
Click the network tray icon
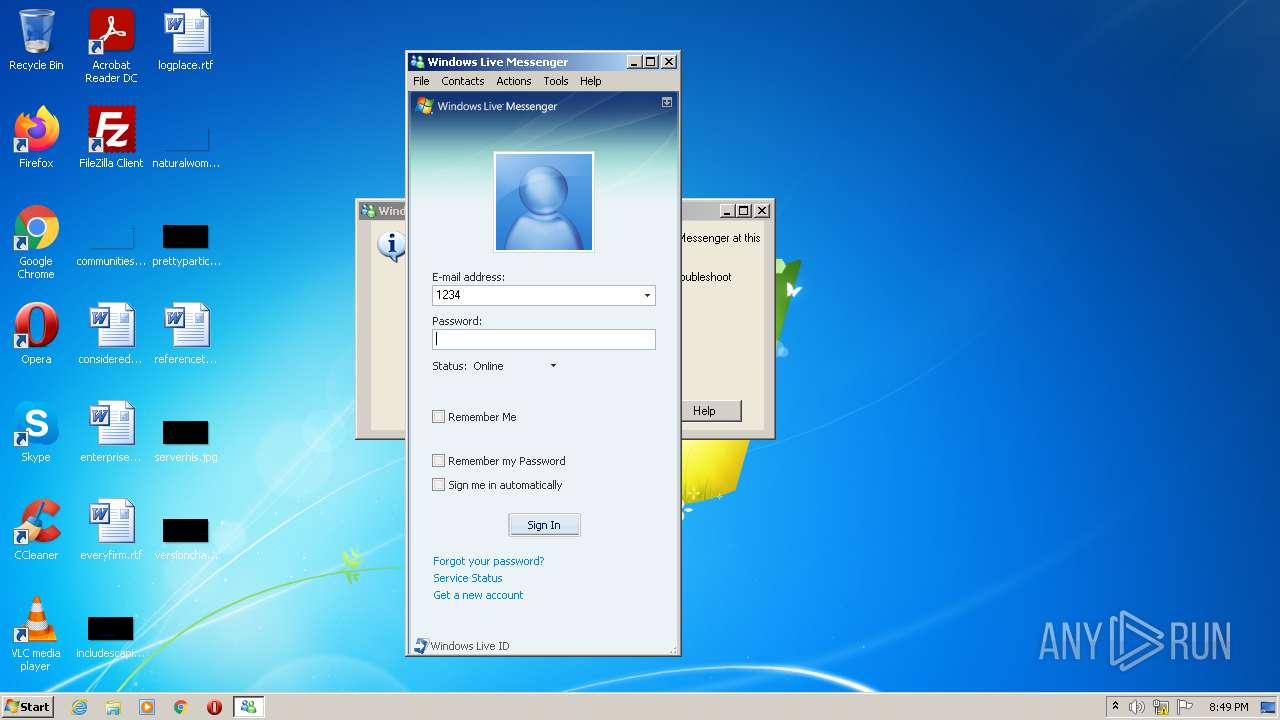[1161, 707]
